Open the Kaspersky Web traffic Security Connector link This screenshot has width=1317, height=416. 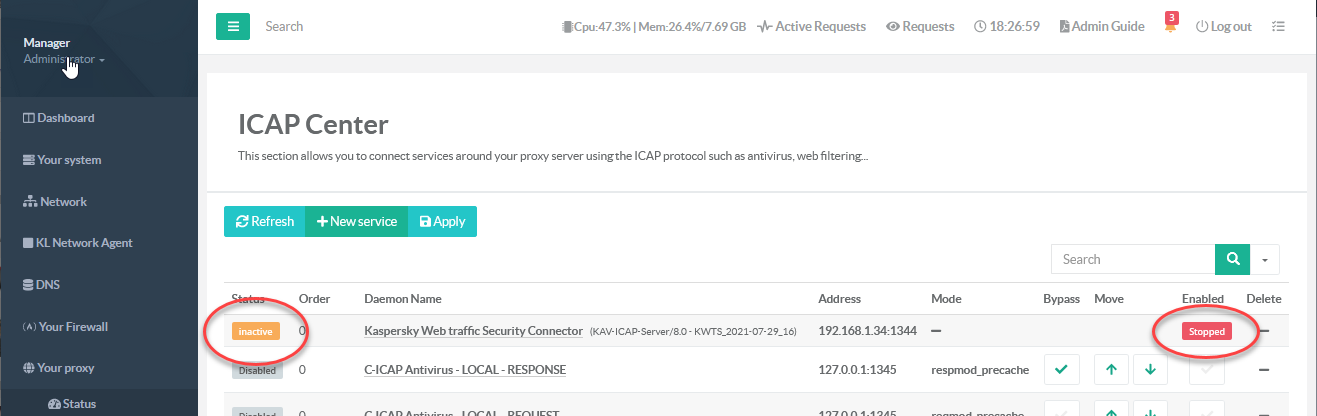click(x=473, y=331)
